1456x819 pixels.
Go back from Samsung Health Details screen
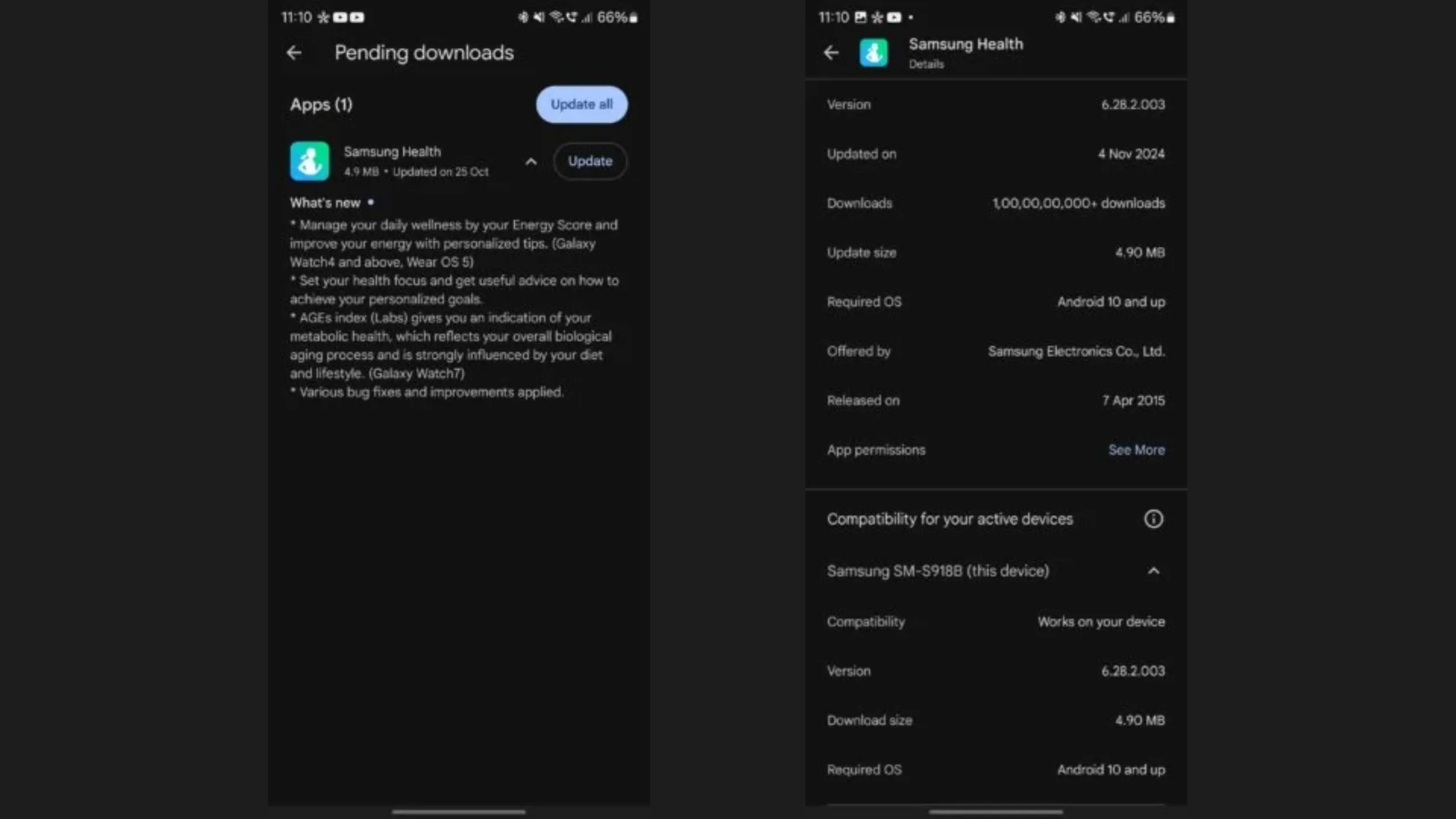[x=831, y=53]
